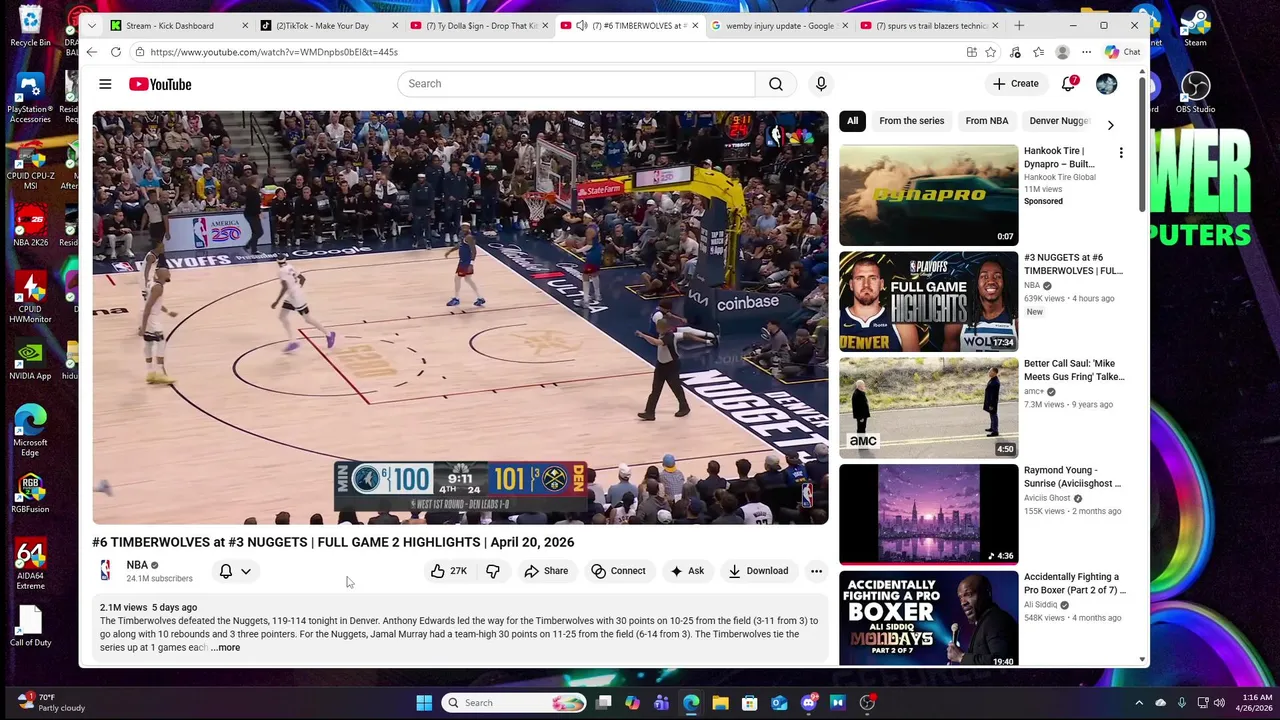Open the 70°F weather widget
Image resolution: width=1280 pixels, height=720 pixels.
tap(51, 702)
